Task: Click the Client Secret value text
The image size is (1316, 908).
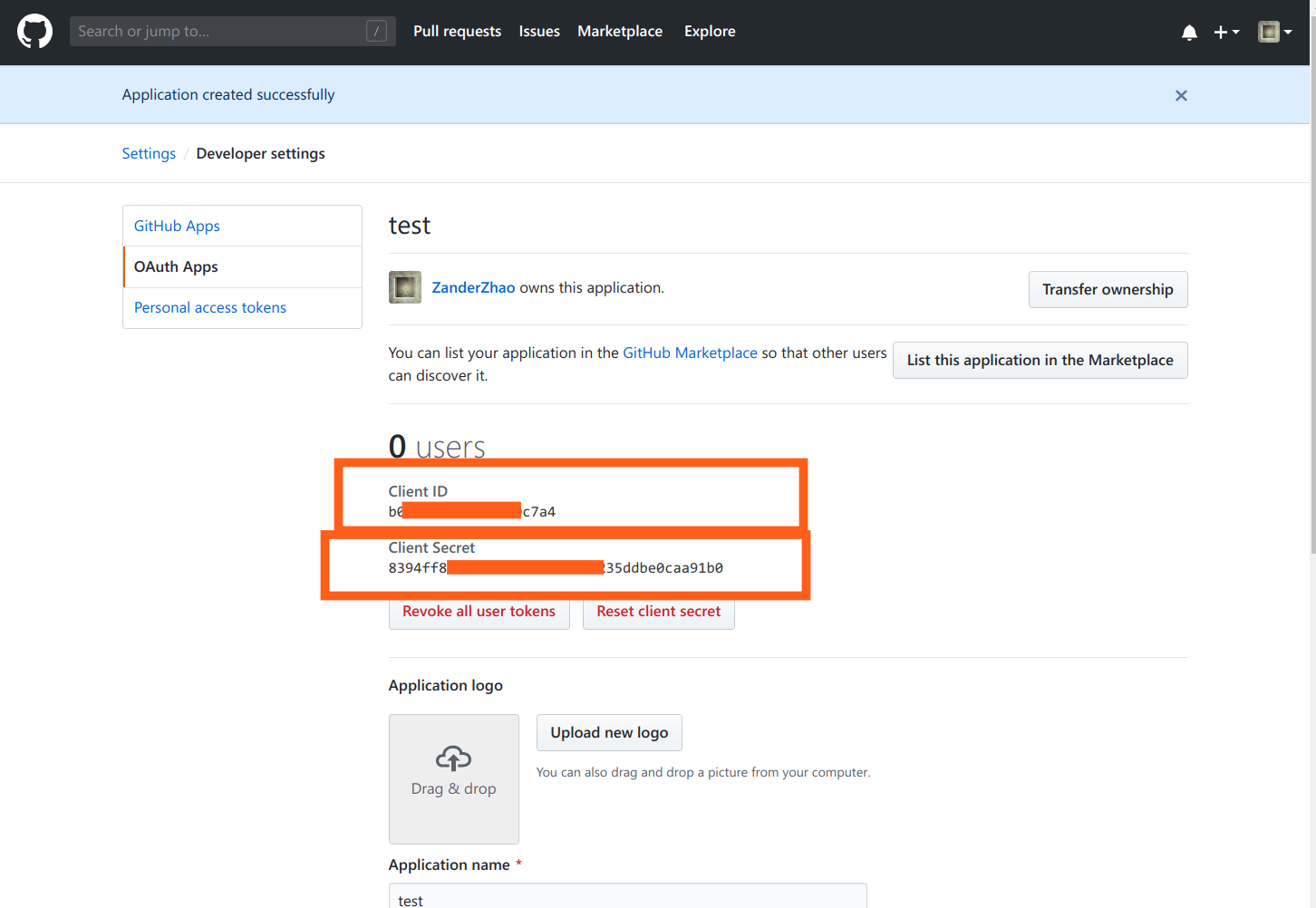Action: tap(556, 568)
